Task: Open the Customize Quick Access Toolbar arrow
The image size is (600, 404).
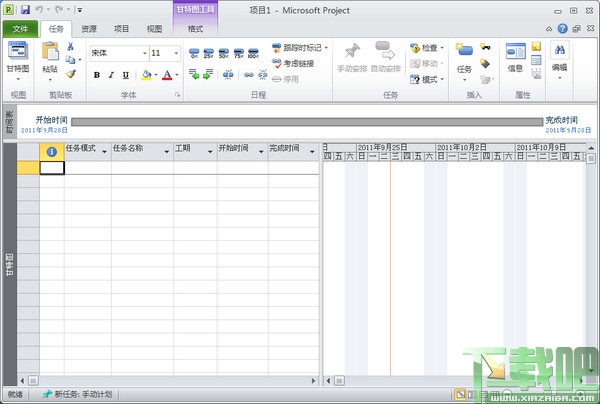Action: (x=80, y=10)
